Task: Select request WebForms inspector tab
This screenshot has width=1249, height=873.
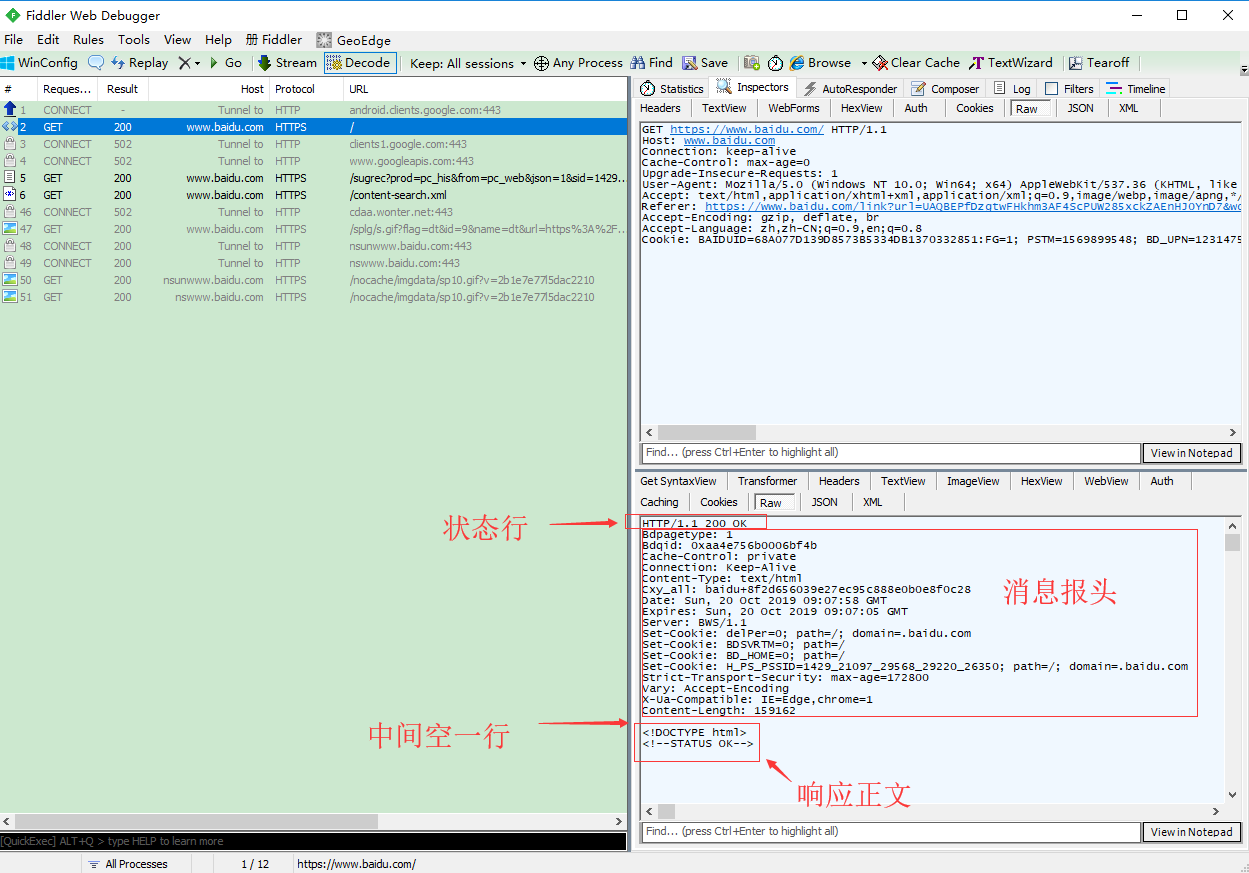Action: tap(794, 108)
